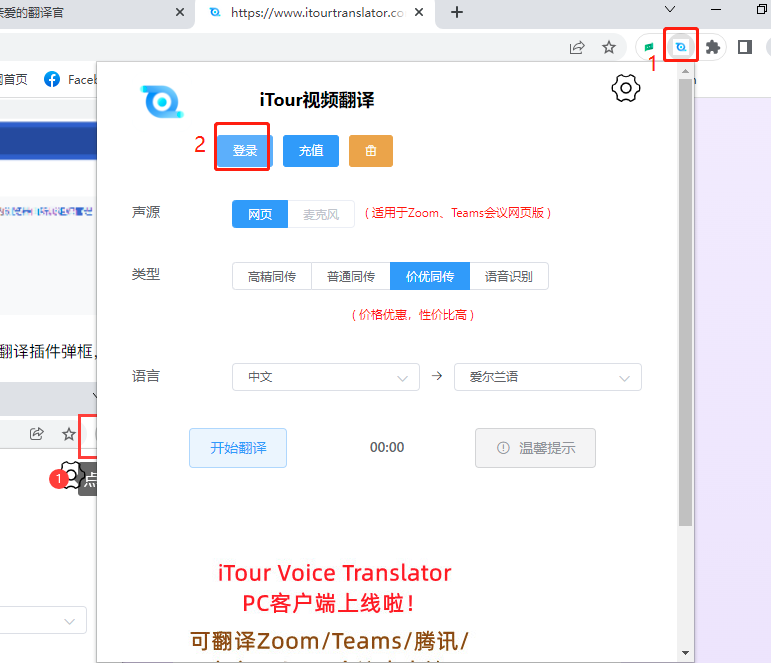The image size is (771, 663).
Task: Click the popup vertical scrollbar thumb
Action: (685, 302)
